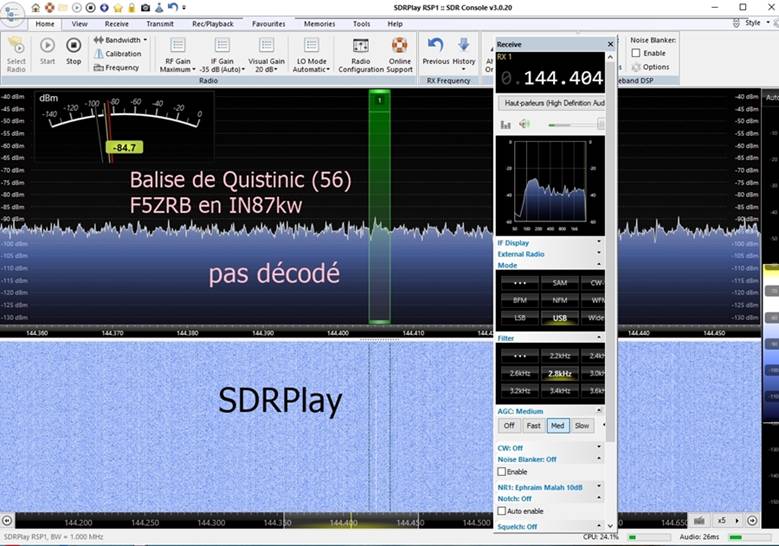Screen dimensions: 779x546
Task: Switch to the Receive tab
Action: click(117, 24)
